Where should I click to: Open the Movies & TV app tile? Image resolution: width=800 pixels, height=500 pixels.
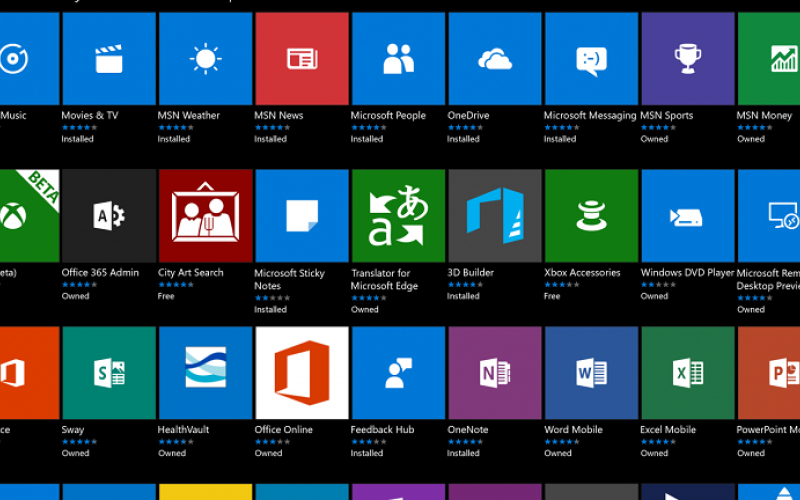(109, 59)
